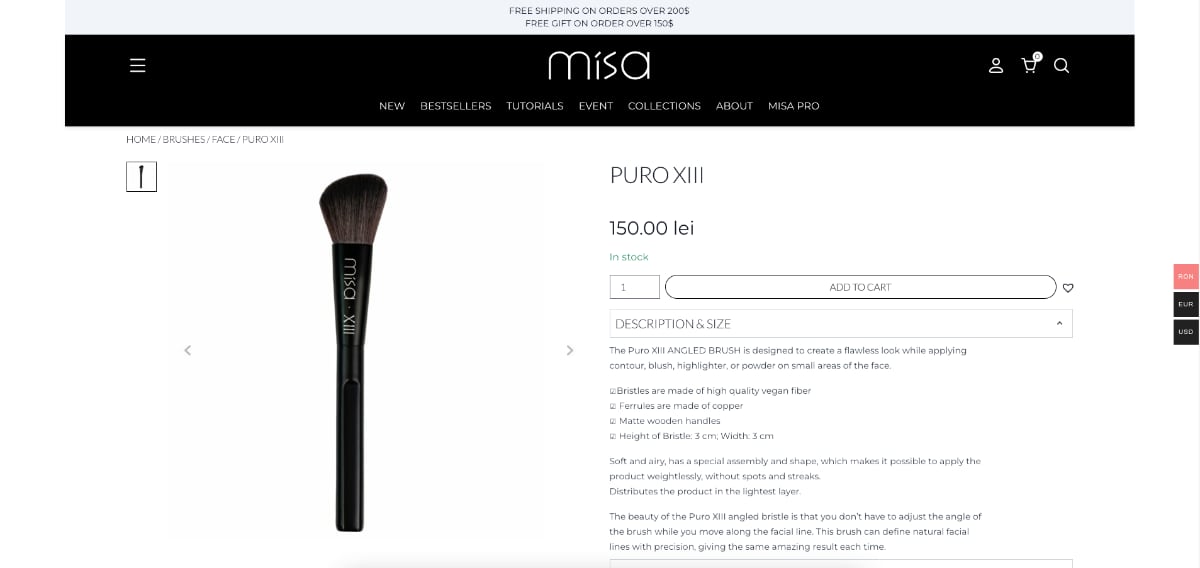Switch currency to USD
This screenshot has height=568, width=1200.
click(1186, 332)
